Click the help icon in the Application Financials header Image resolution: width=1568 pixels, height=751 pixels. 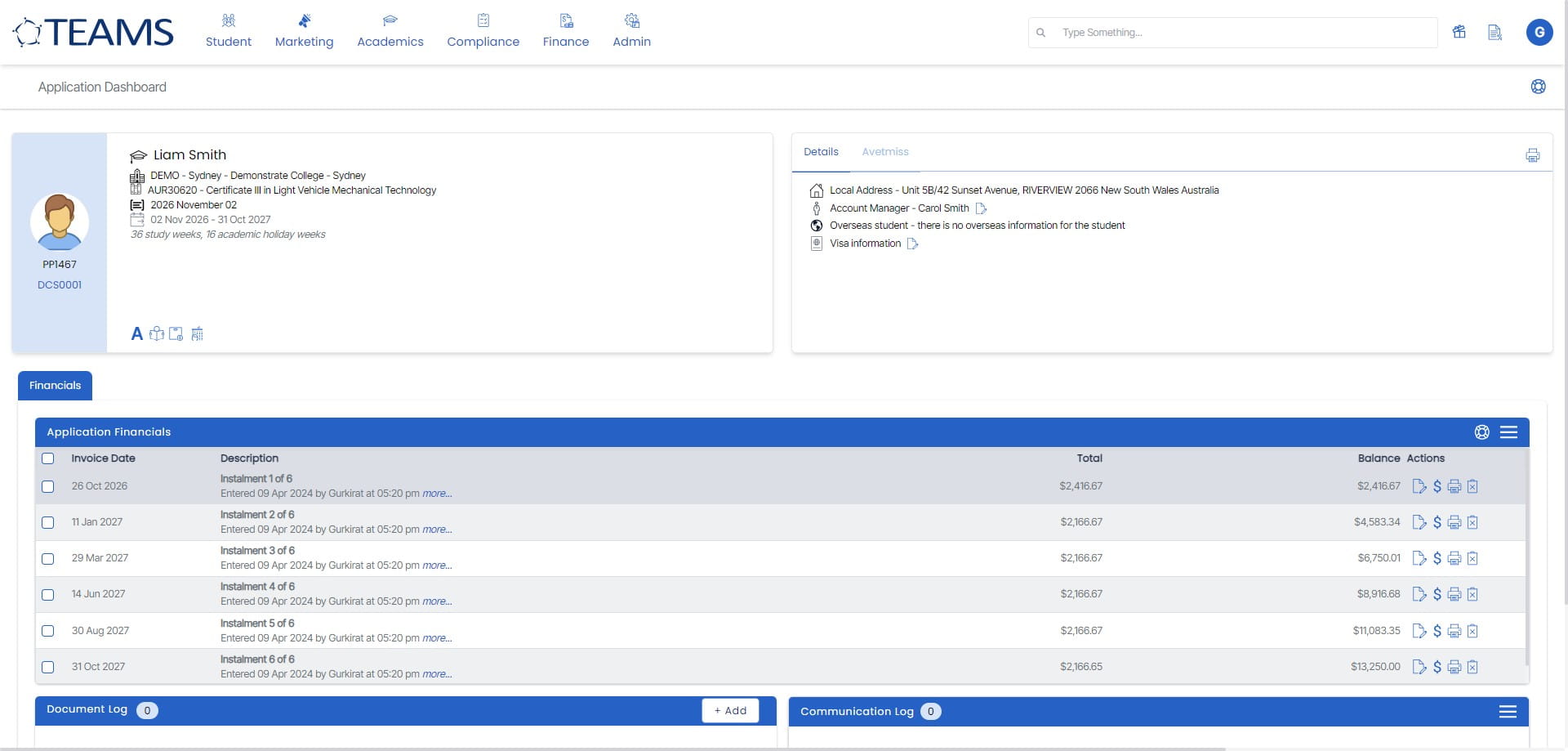pyautogui.click(x=1482, y=432)
